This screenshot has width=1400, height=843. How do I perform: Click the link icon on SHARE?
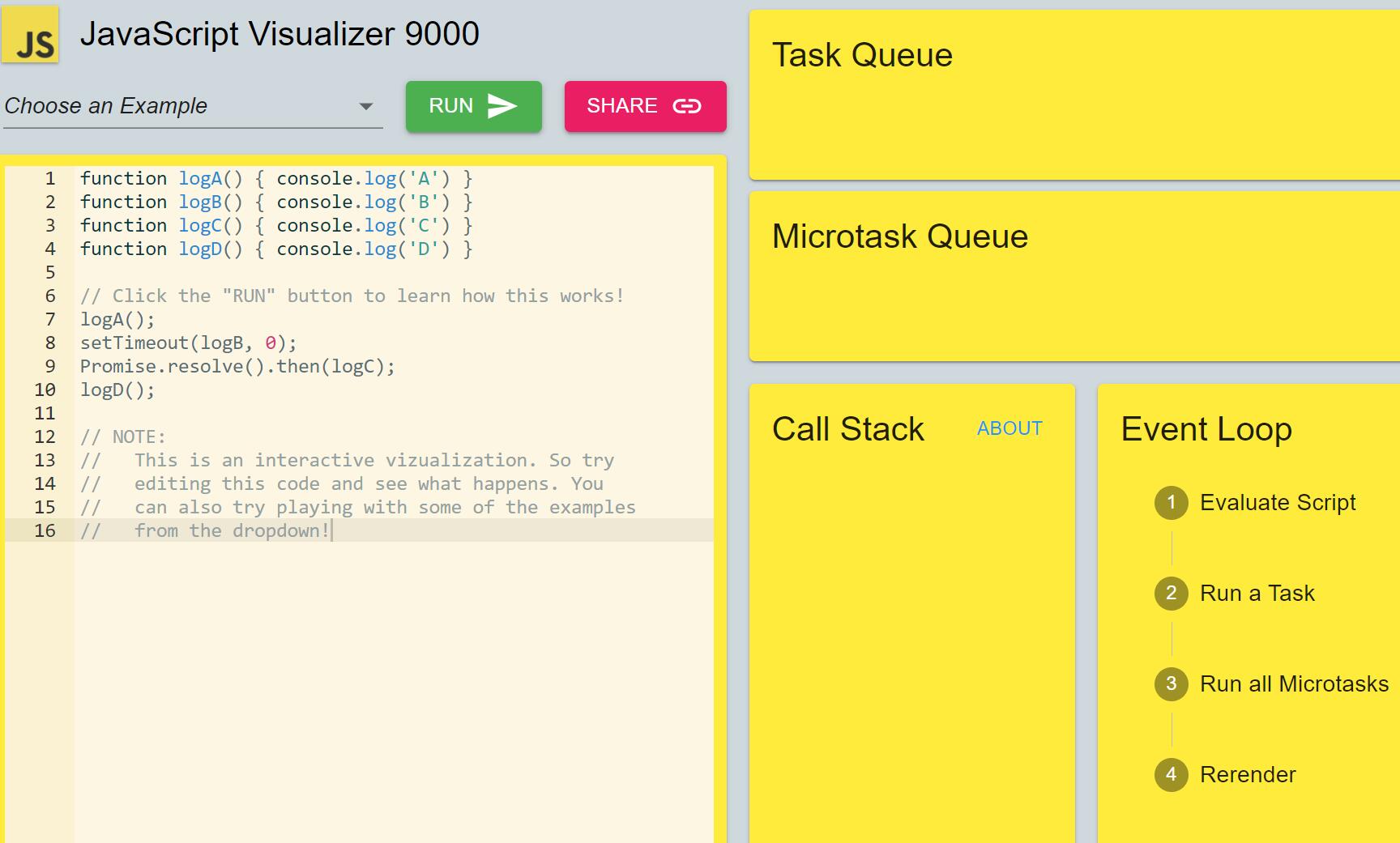point(686,106)
